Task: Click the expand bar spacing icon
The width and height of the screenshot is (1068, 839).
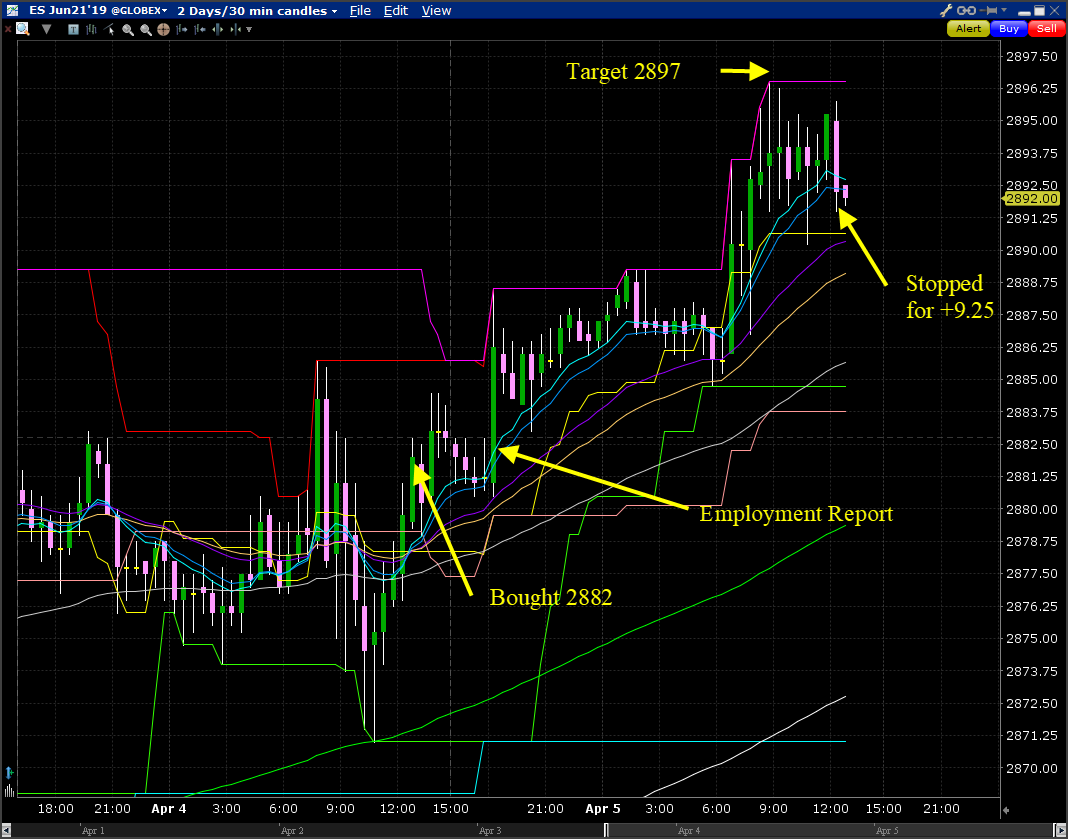Action: click(218, 29)
